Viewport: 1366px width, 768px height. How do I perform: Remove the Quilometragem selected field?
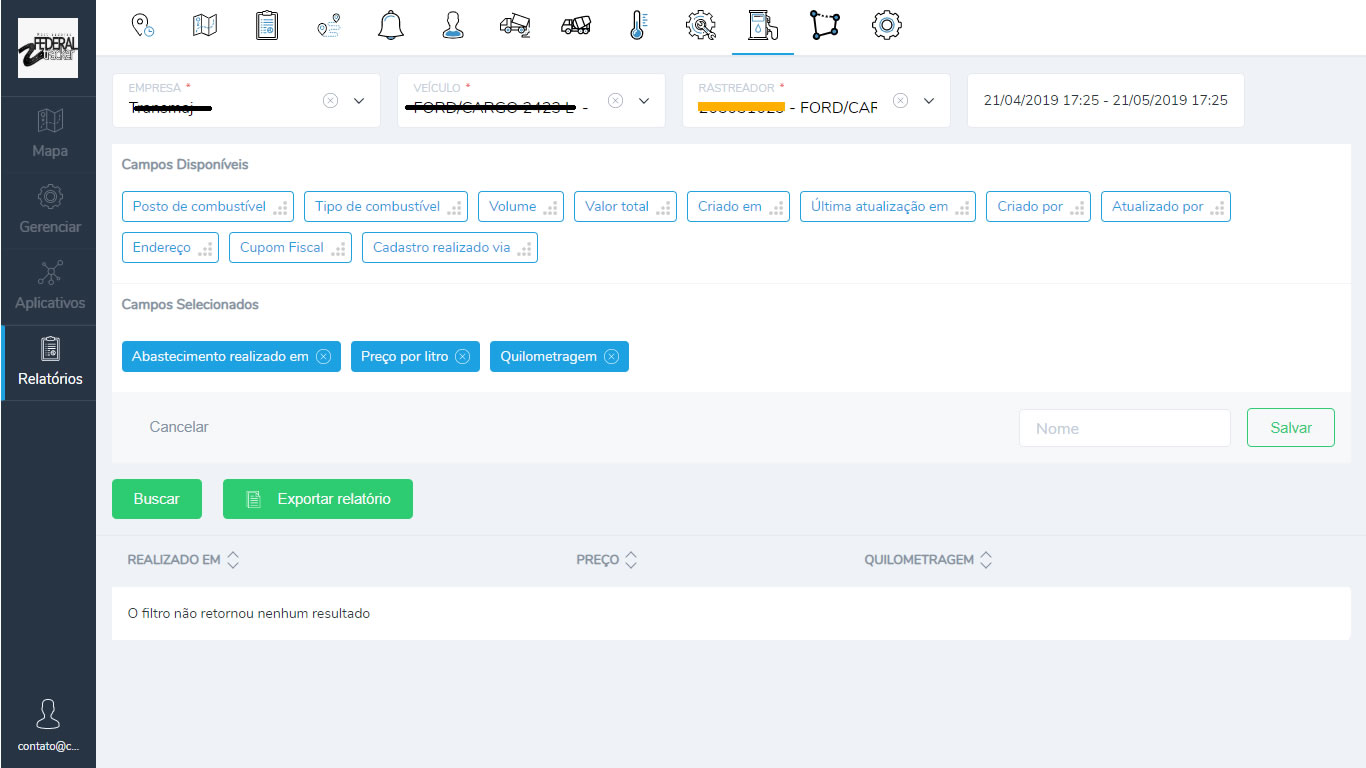click(611, 357)
